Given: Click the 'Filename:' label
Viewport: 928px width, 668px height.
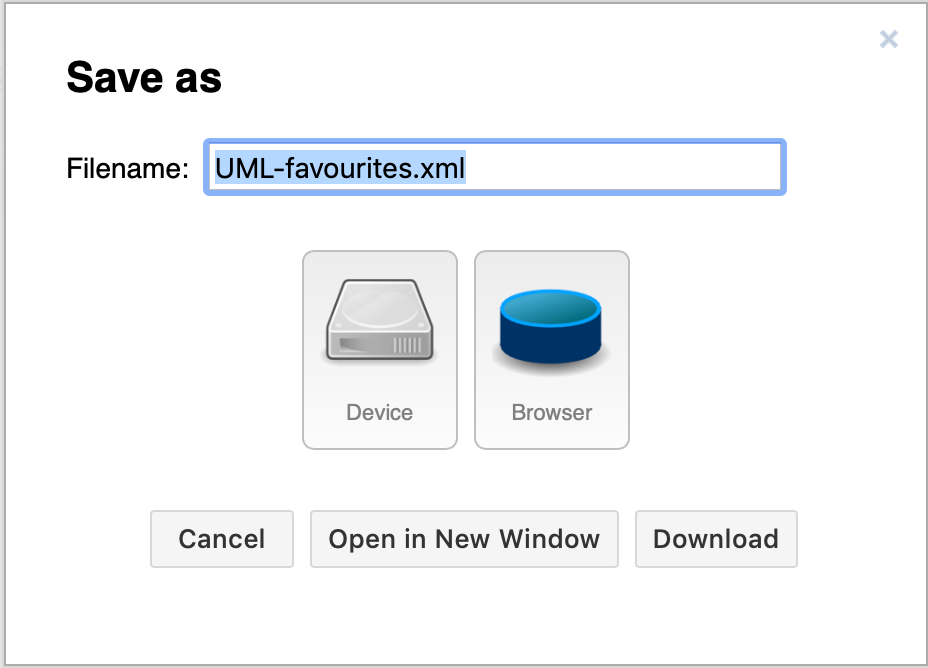Looking at the screenshot, I should click(x=128, y=168).
